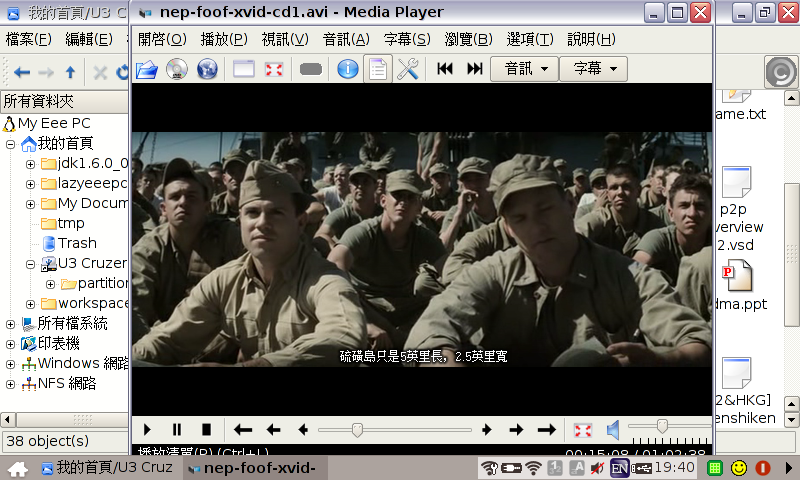This screenshot has height=480, width=800.
Task: Show the playlist document icon
Action: pyautogui.click(x=377, y=69)
